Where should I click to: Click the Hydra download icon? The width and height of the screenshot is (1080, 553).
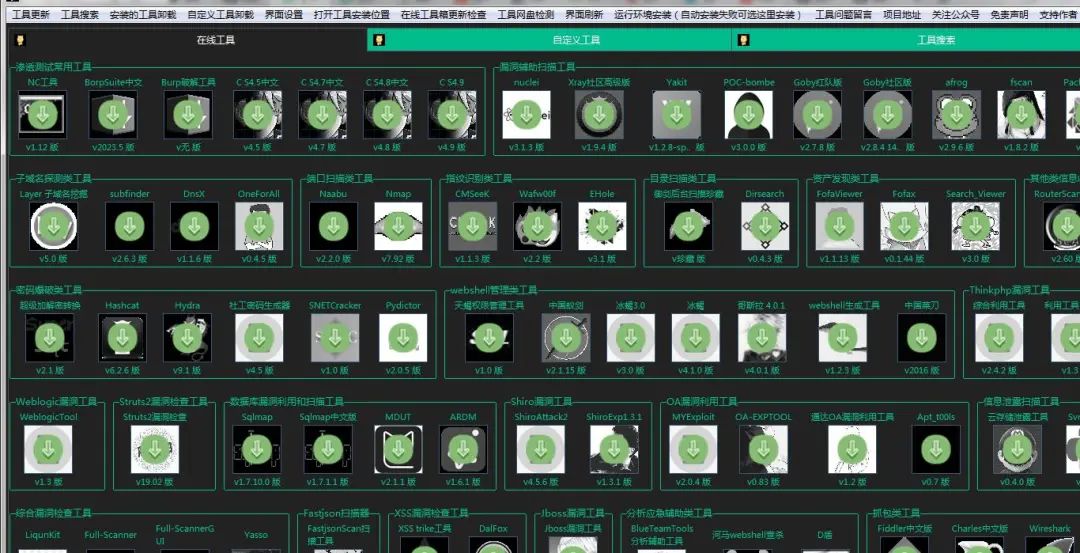187,337
